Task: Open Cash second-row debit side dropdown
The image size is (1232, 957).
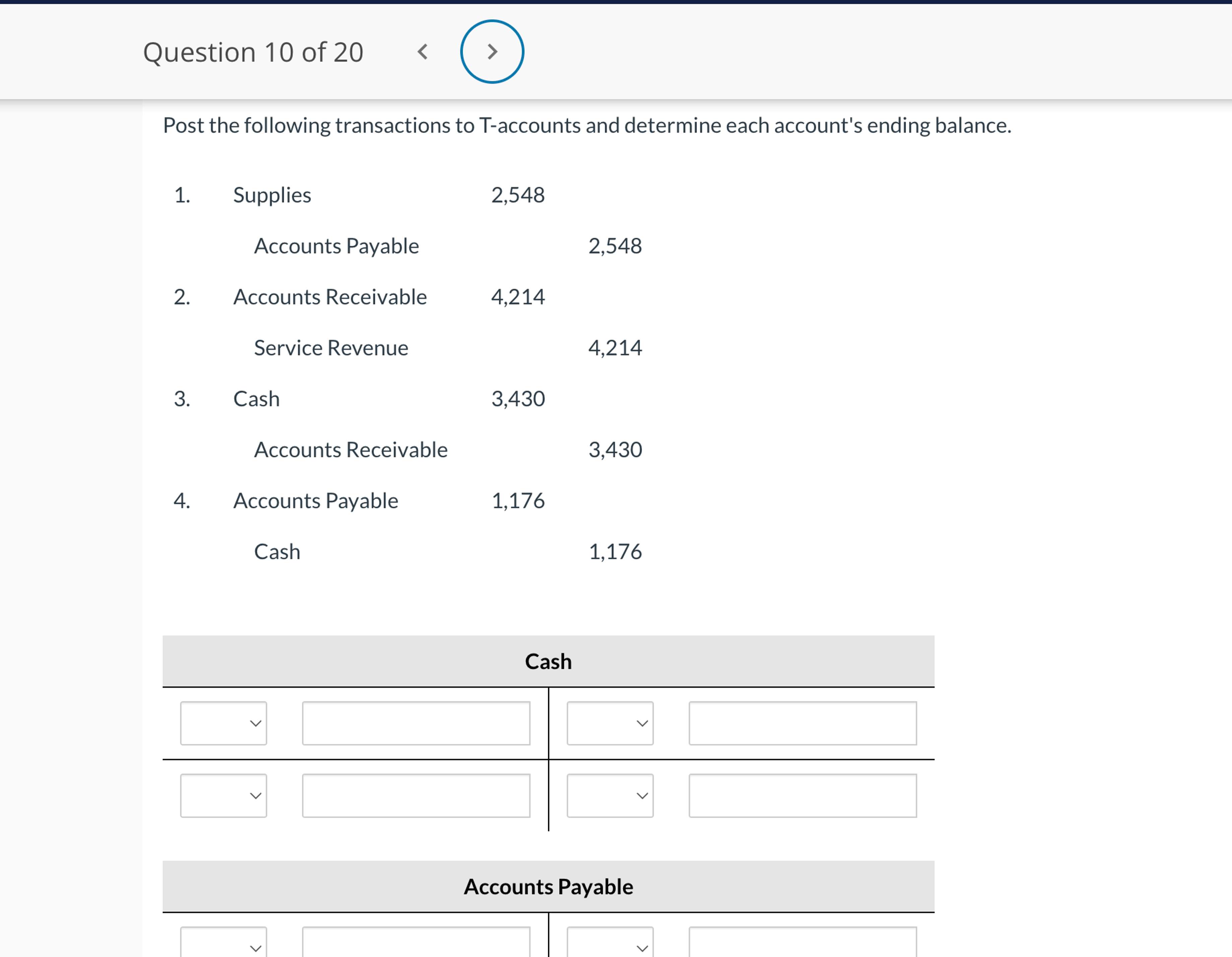Action: 223,796
